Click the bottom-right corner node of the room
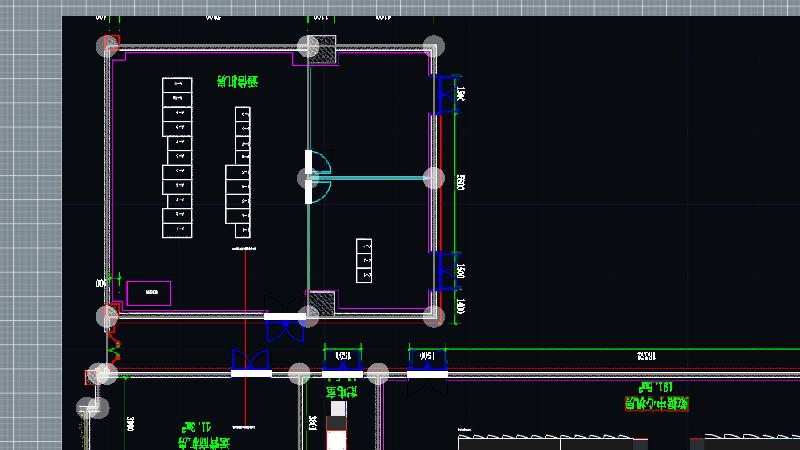Image resolution: width=800 pixels, height=450 pixels. 433,317
